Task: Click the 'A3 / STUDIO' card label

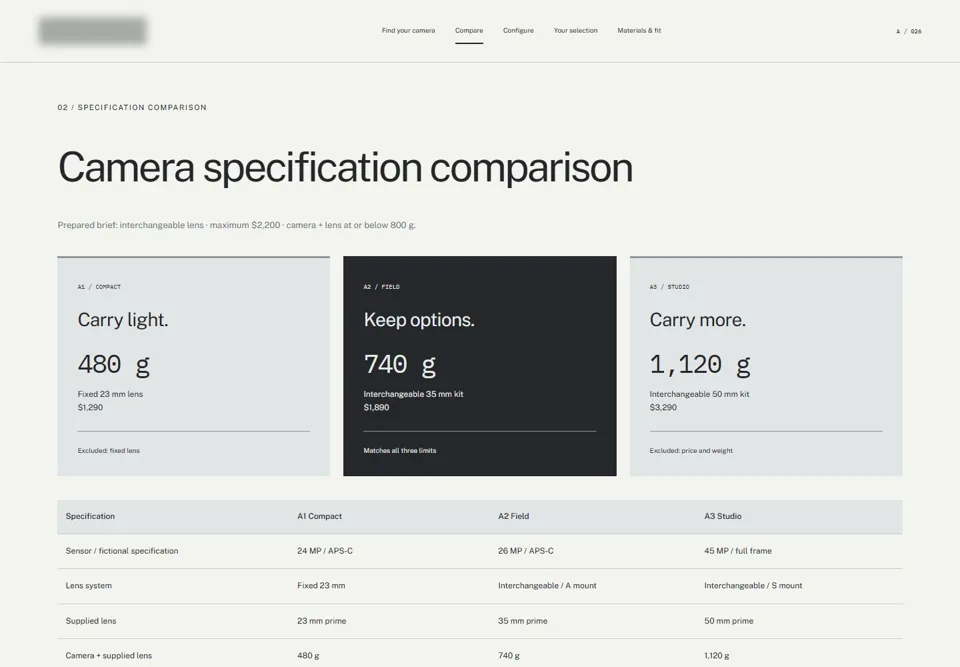Action: pyautogui.click(x=669, y=287)
